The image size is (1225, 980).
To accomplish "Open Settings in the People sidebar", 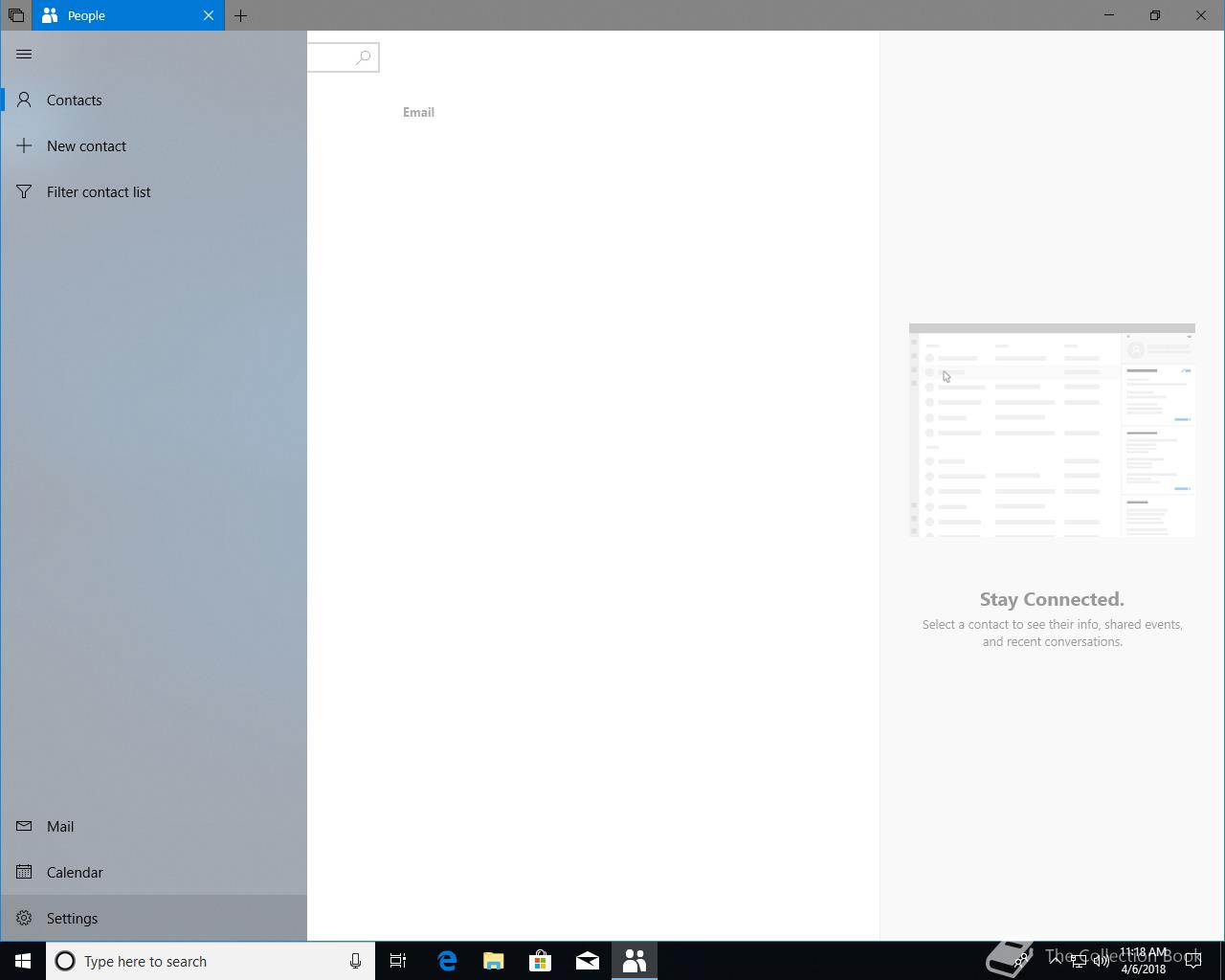I will [x=154, y=918].
